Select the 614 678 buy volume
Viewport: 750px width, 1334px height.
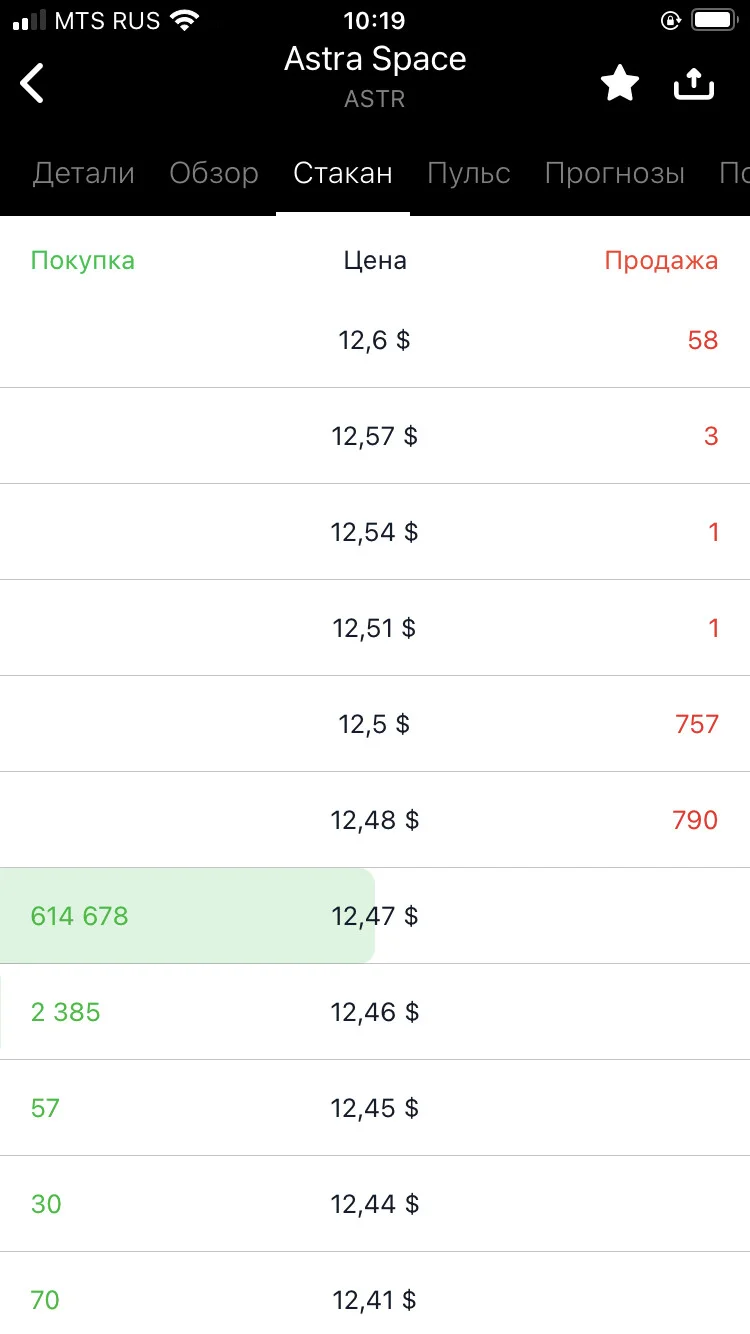[80, 916]
